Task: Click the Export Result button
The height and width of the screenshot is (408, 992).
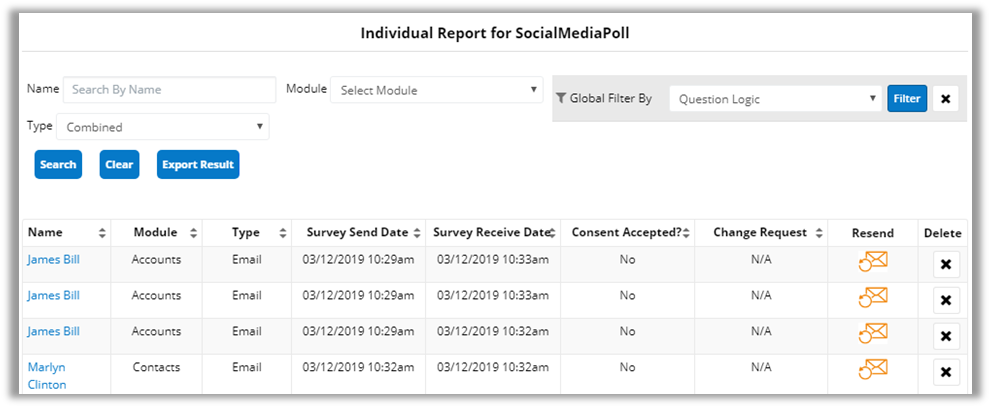Action: click(198, 164)
